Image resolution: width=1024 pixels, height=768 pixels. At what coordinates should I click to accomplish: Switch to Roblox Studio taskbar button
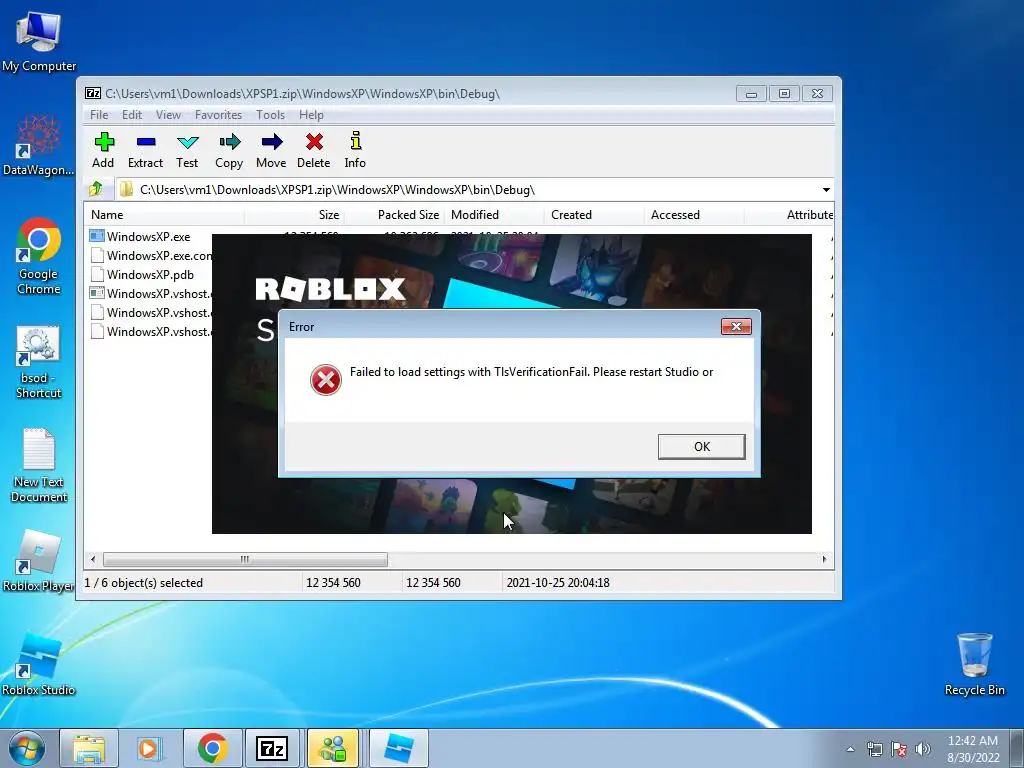[x=399, y=748]
